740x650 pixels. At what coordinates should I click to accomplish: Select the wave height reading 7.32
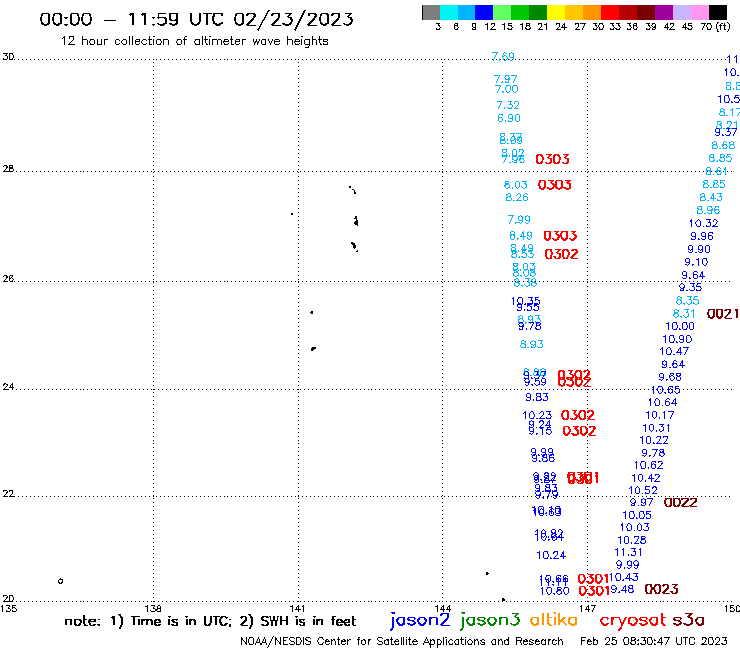click(x=508, y=105)
